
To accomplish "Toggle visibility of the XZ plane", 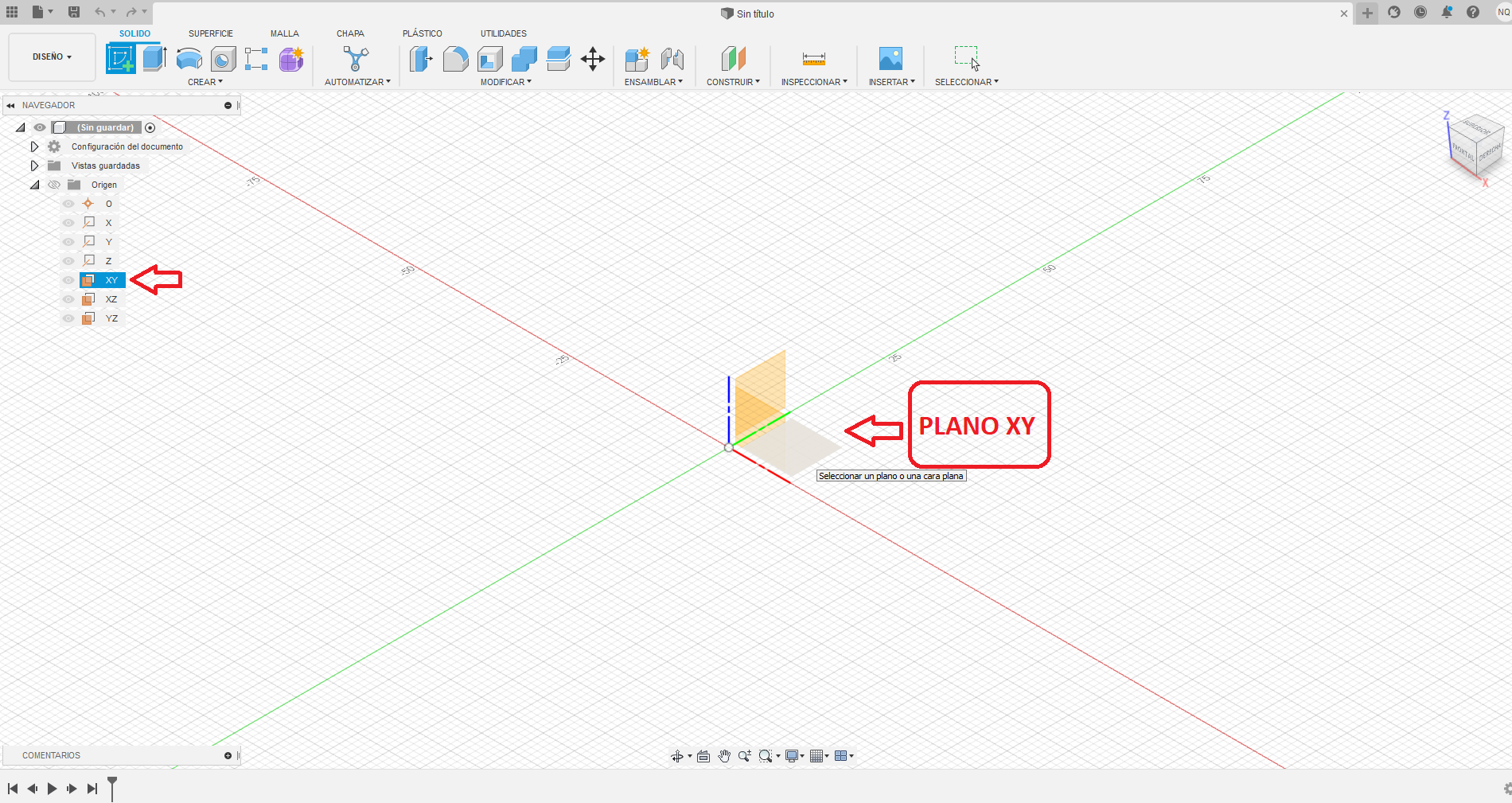I will pyautogui.click(x=68, y=299).
